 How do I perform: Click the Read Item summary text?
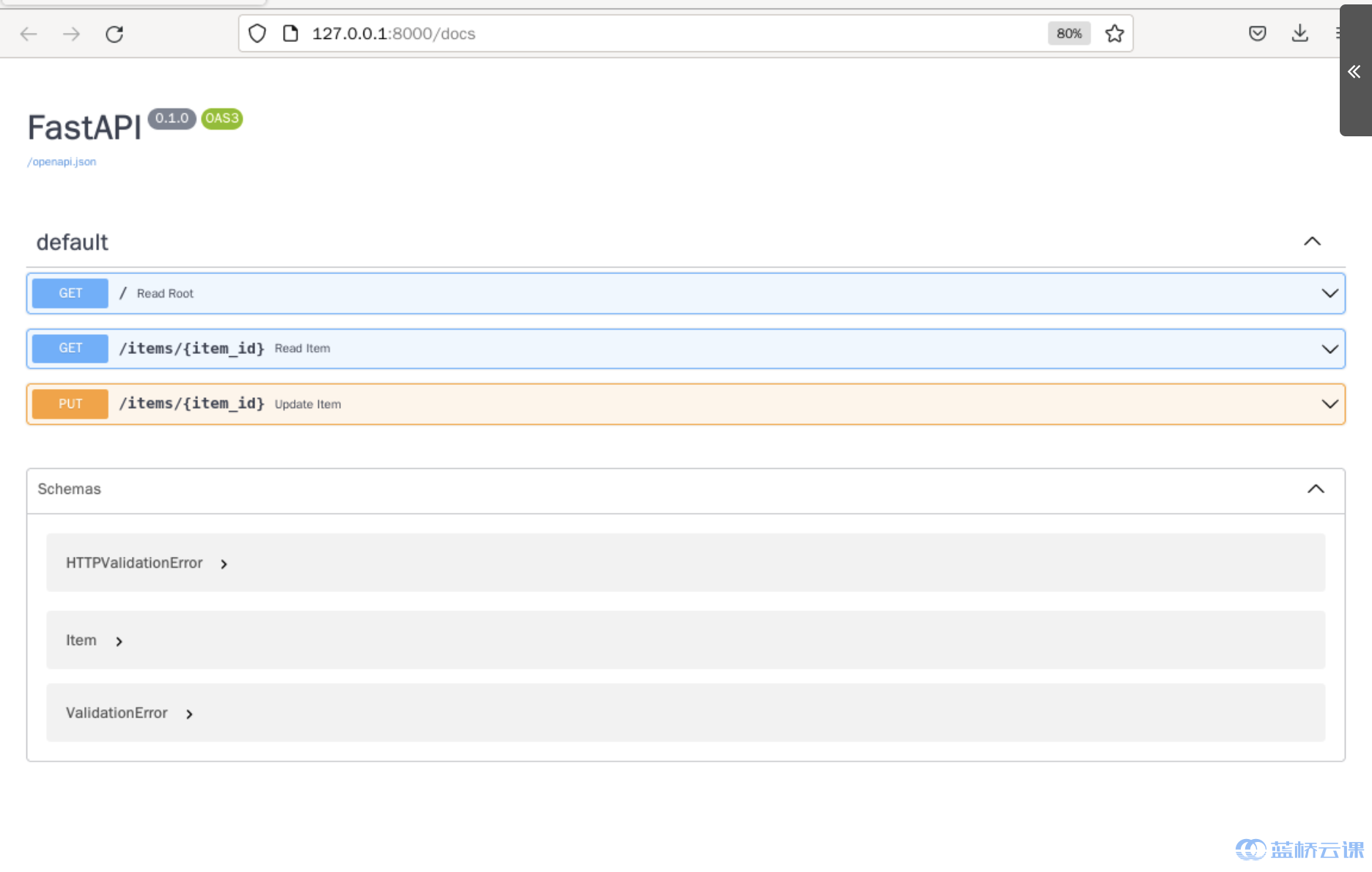303,349
